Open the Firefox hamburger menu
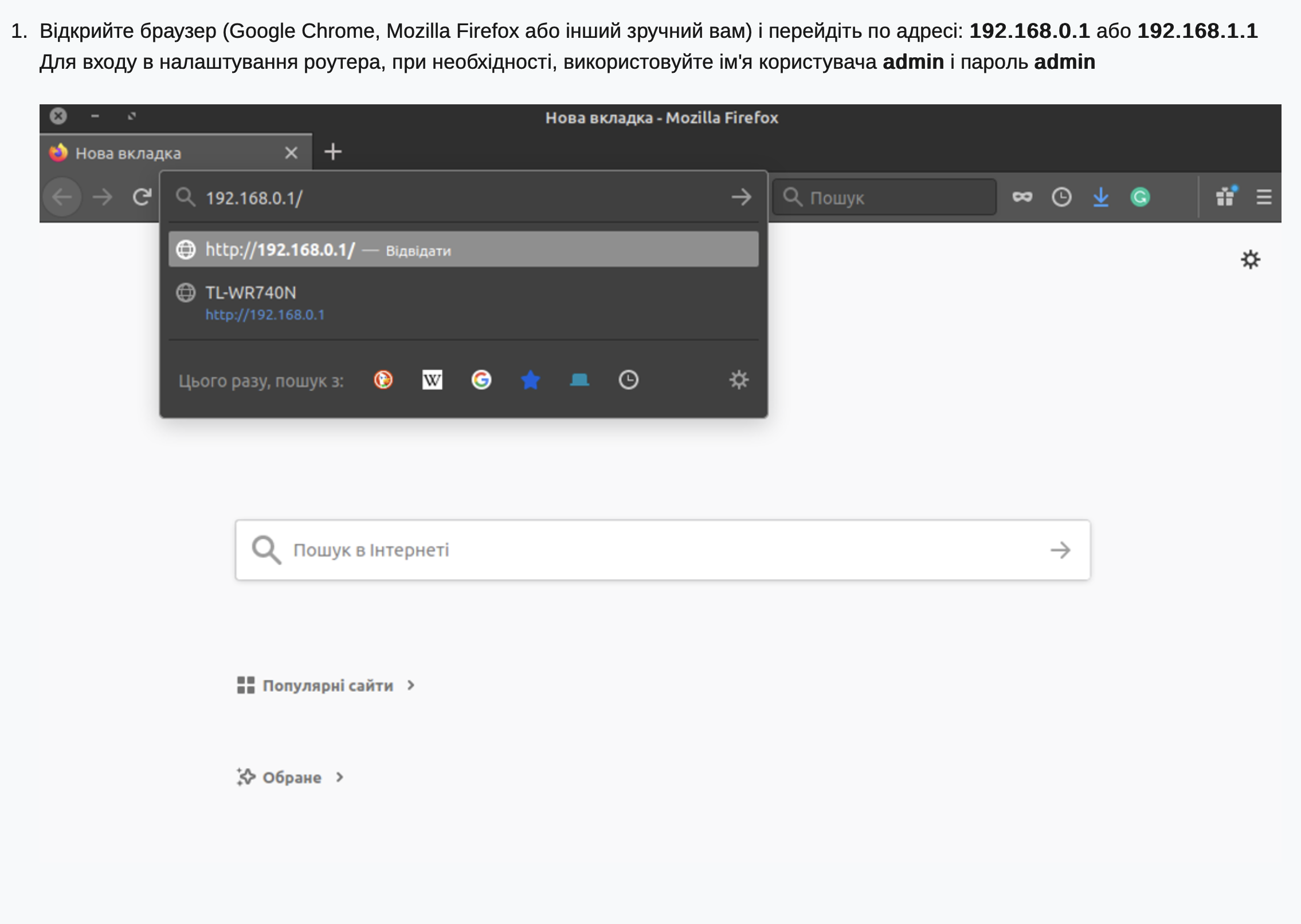This screenshot has width=1301, height=924. [1264, 197]
